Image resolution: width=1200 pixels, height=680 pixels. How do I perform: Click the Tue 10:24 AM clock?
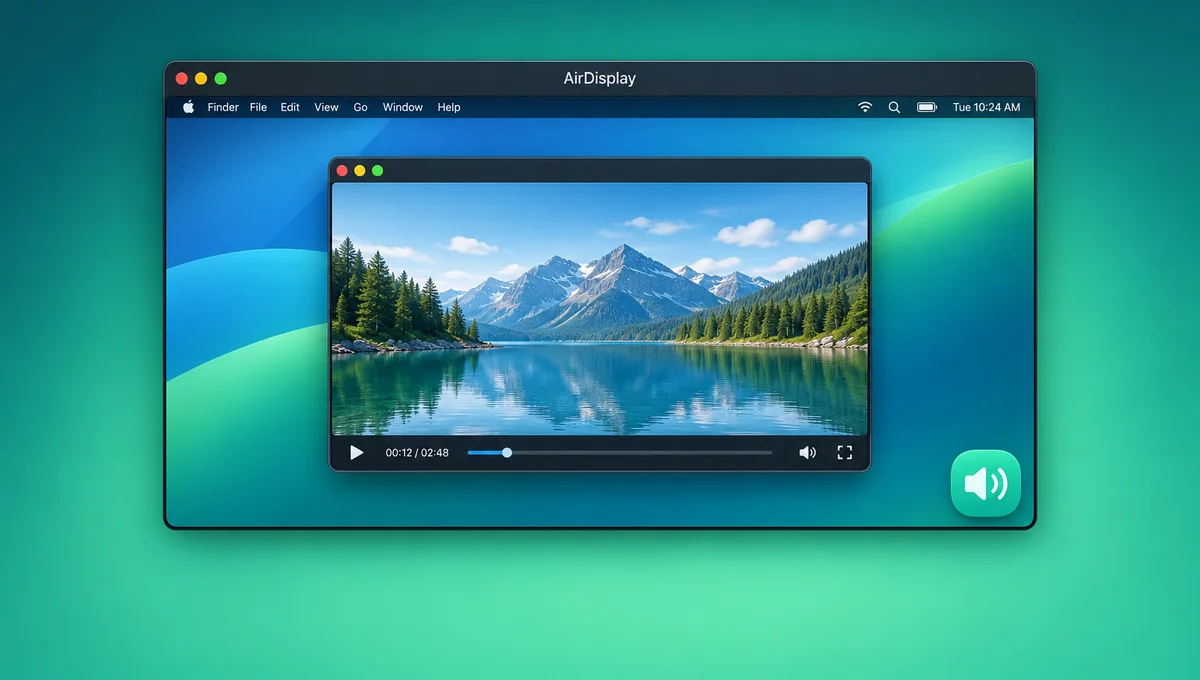(986, 107)
